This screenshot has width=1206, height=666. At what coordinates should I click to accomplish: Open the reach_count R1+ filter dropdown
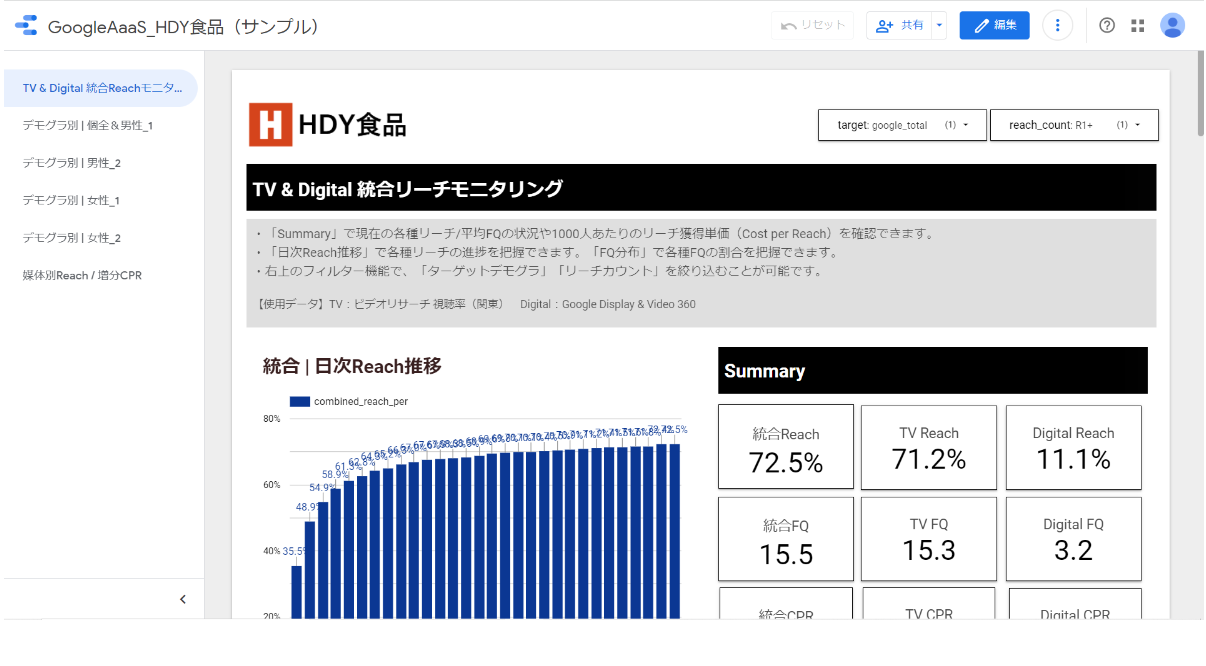point(1074,125)
